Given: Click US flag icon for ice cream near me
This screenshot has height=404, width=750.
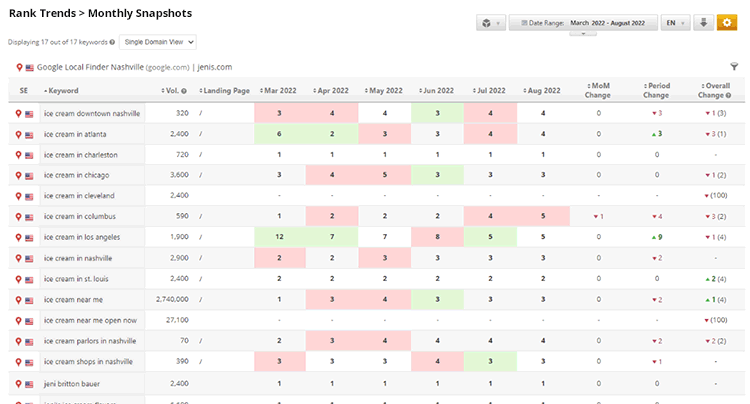Looking at the screenshot, I should [x=31, y=299].
